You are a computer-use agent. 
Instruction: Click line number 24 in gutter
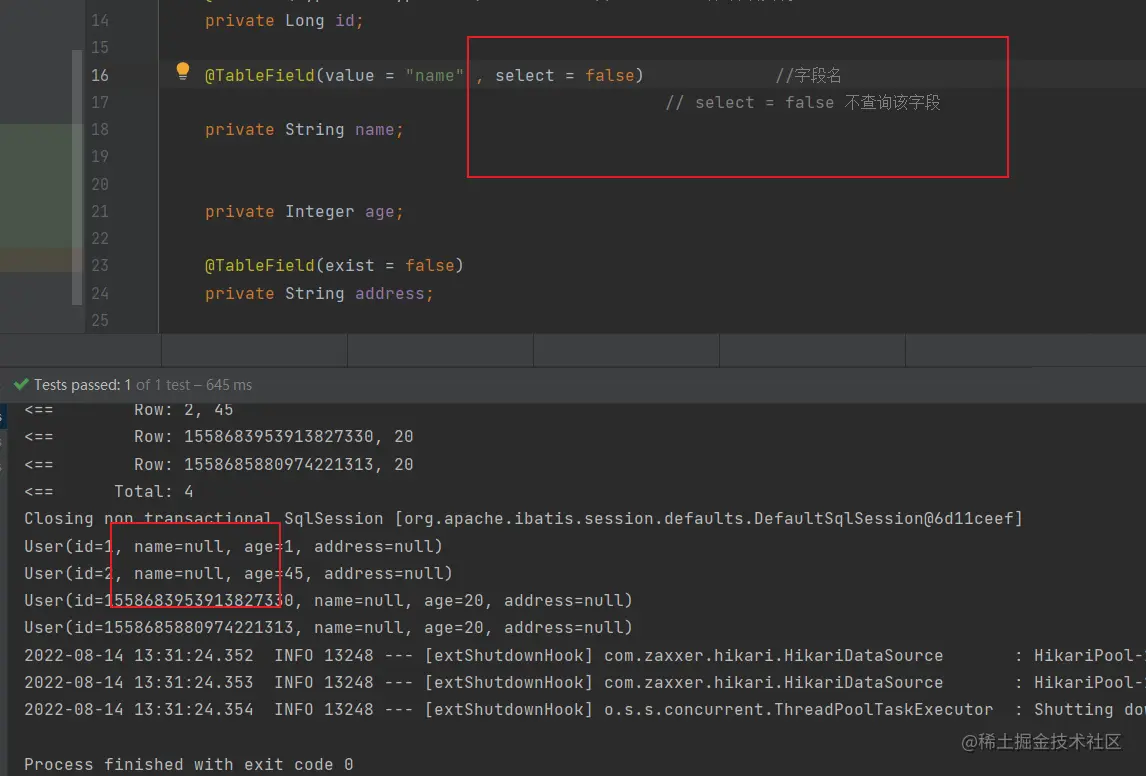(x=100, y=293)
